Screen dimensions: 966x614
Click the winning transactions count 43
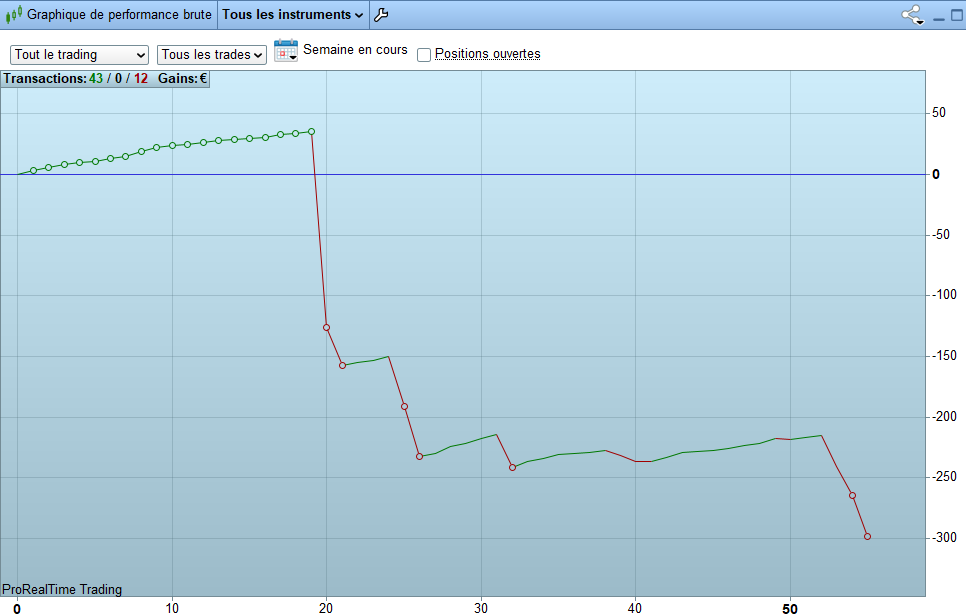95,79
